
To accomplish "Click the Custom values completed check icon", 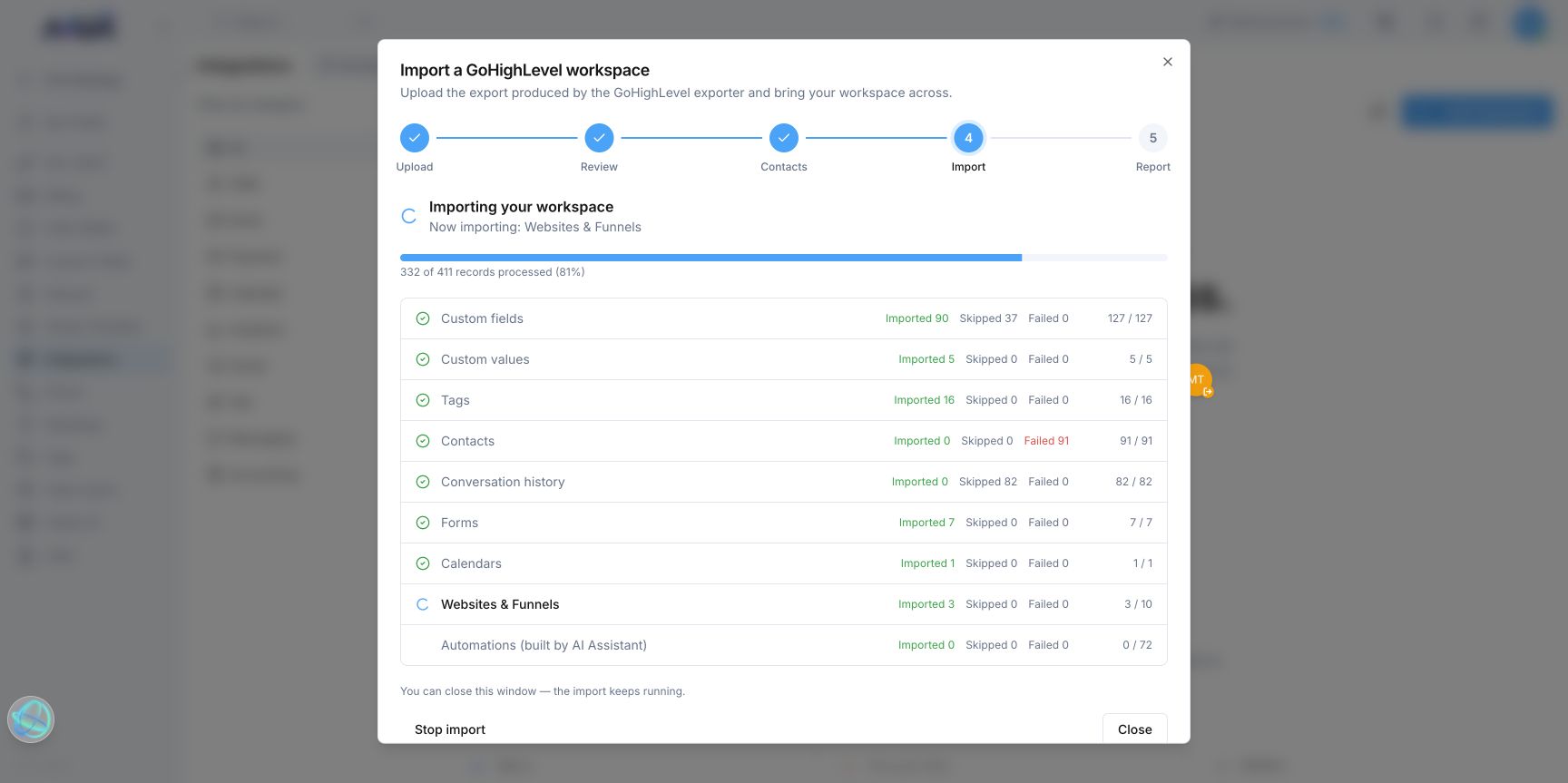I will 423,359.
